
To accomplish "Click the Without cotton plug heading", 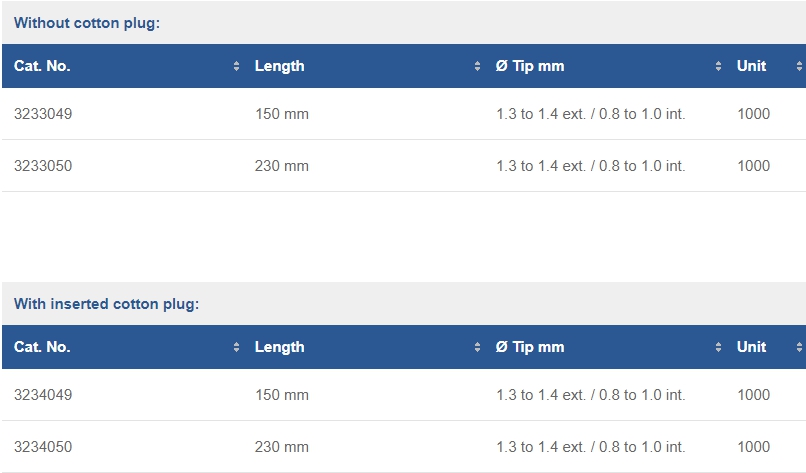I will 87,23.
